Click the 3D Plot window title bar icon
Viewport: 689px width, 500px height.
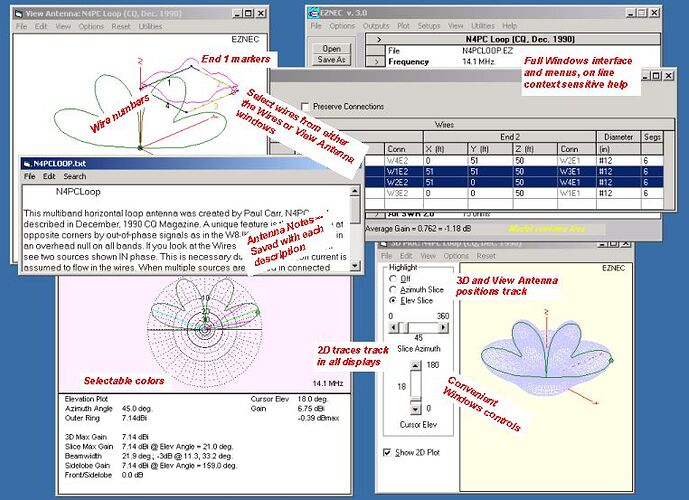384,243
